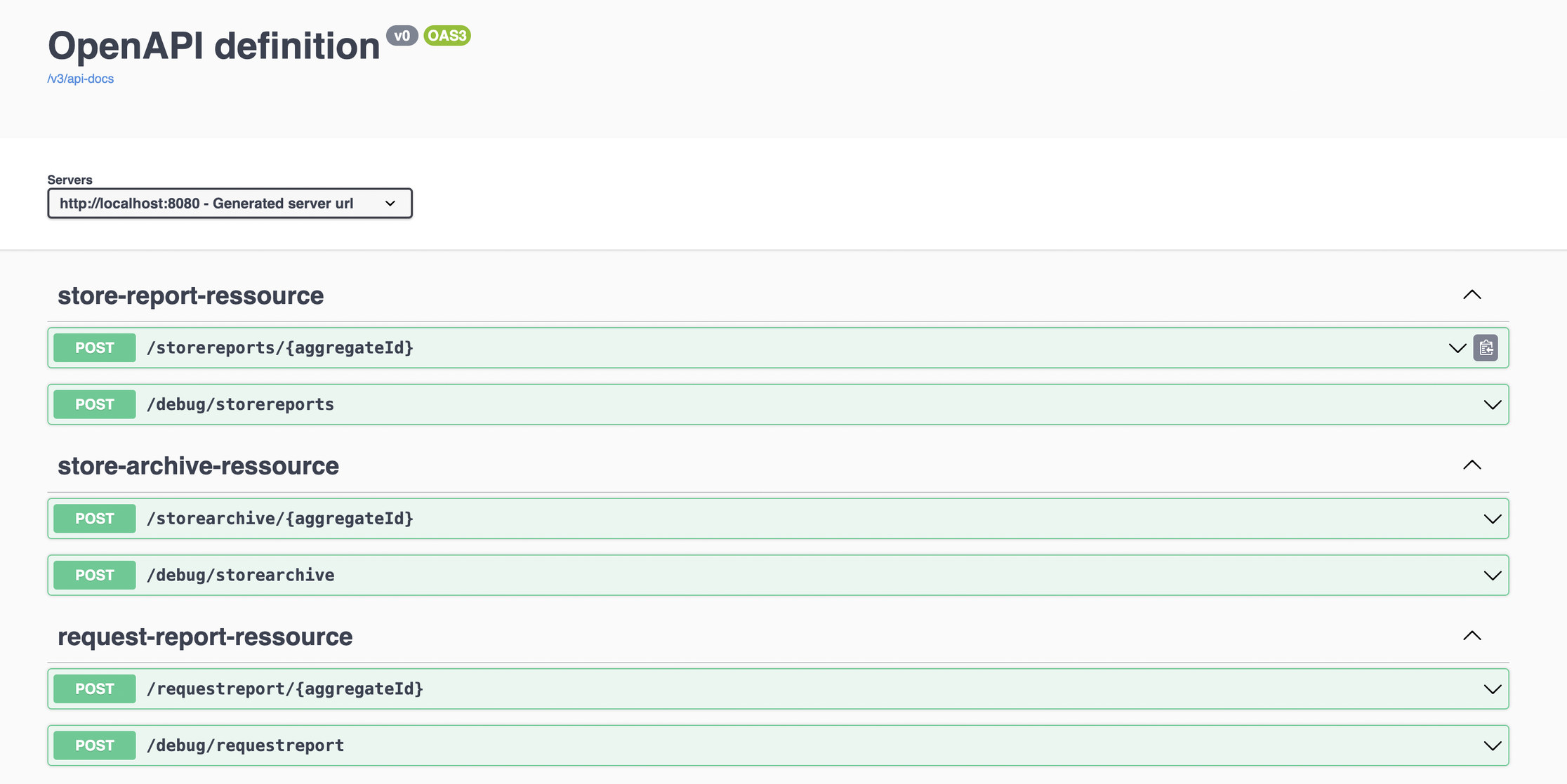1567x784 pixels.
Task: Collapse the request-report-ressource section
Action: [1472, 636]
